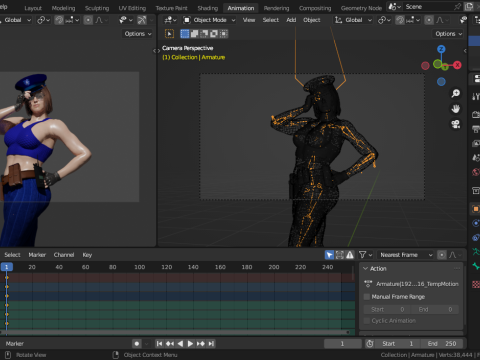Switch to the Shading workspace tab

(208, 8)
